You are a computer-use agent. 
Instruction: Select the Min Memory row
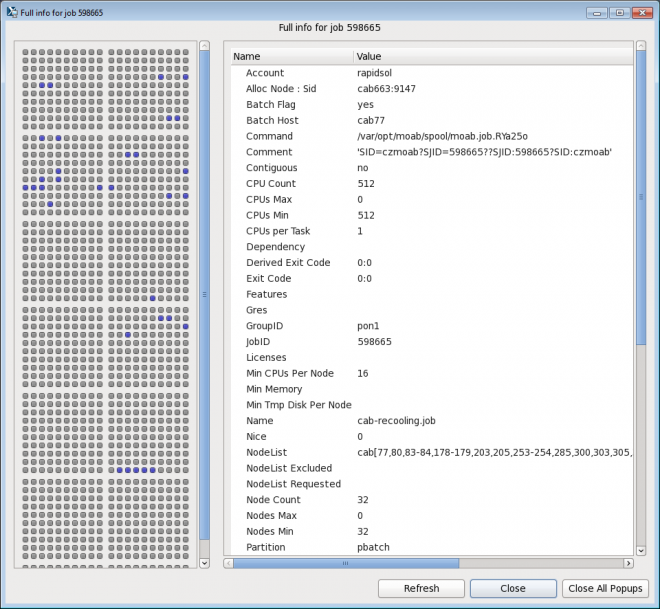432,389
